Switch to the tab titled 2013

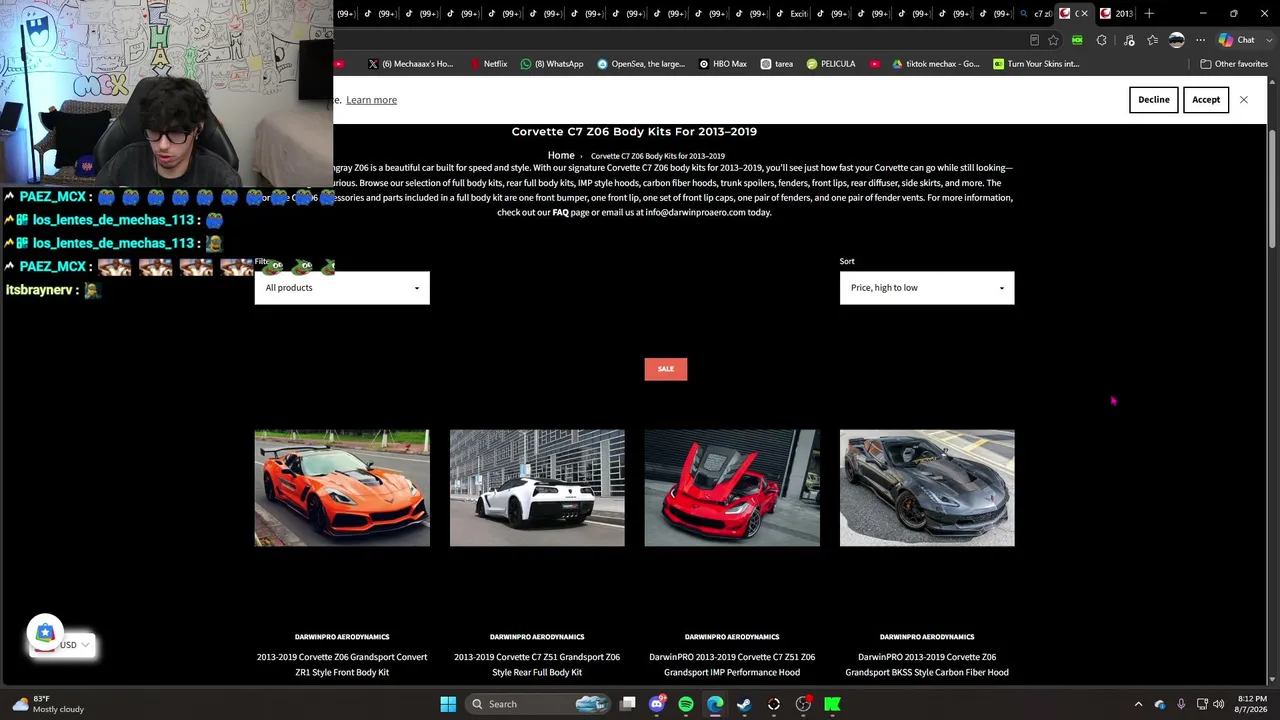point(1118,13)
